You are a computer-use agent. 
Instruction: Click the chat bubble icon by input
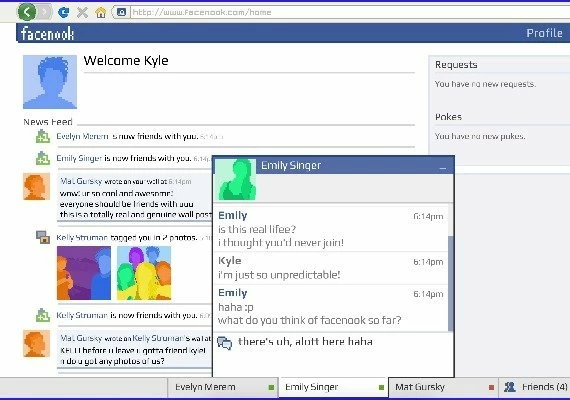tap(224, 343)
